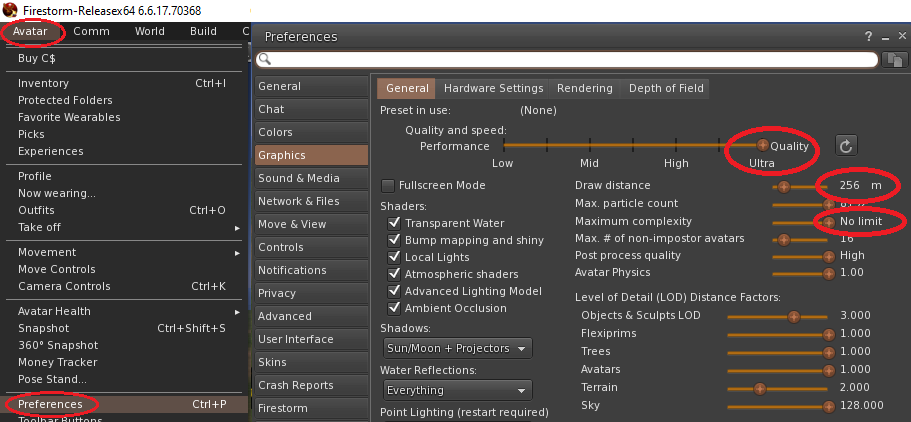Screen dimensions: 911x422
Task: Minimize the Preferences floater window
Action: click(883, 36)
